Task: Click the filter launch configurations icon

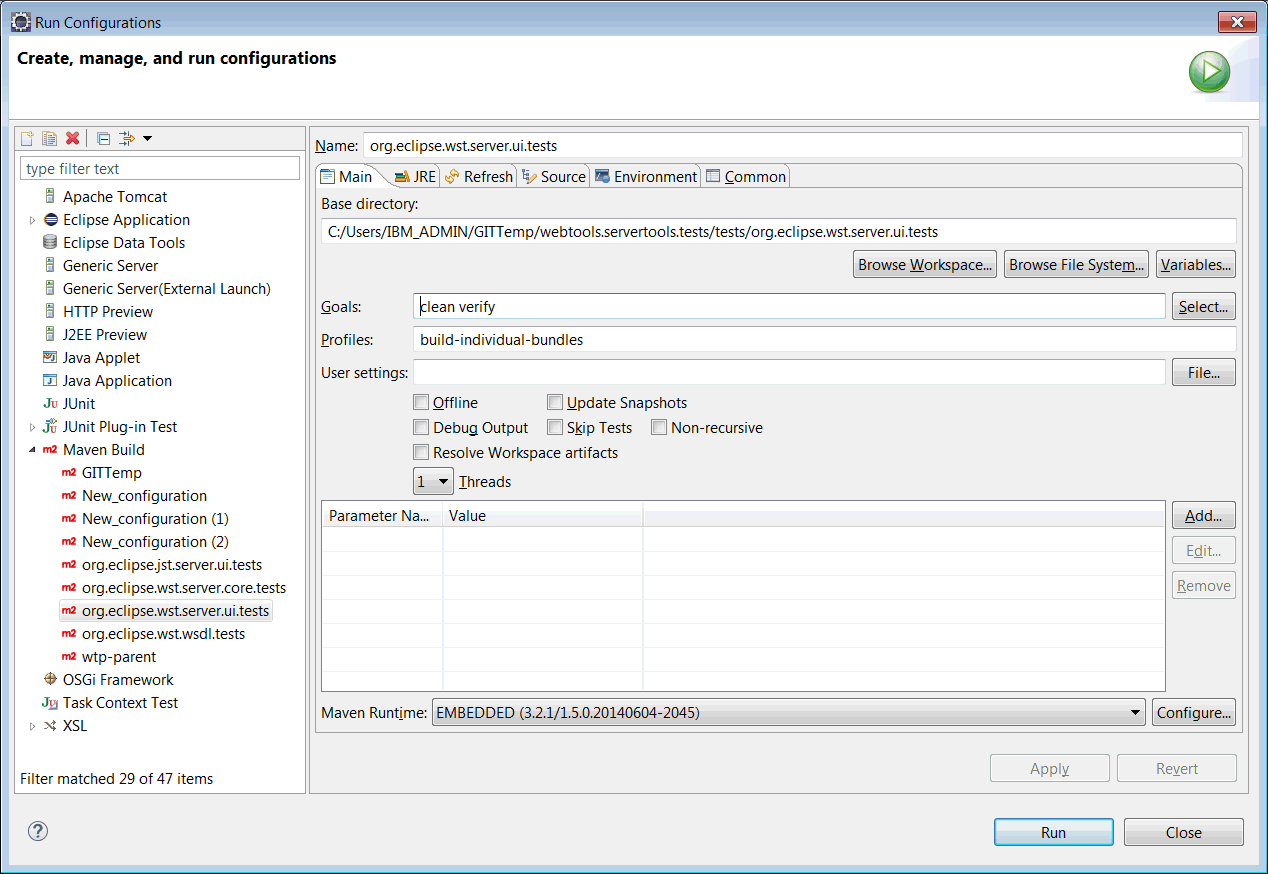Action: (129, 138)
